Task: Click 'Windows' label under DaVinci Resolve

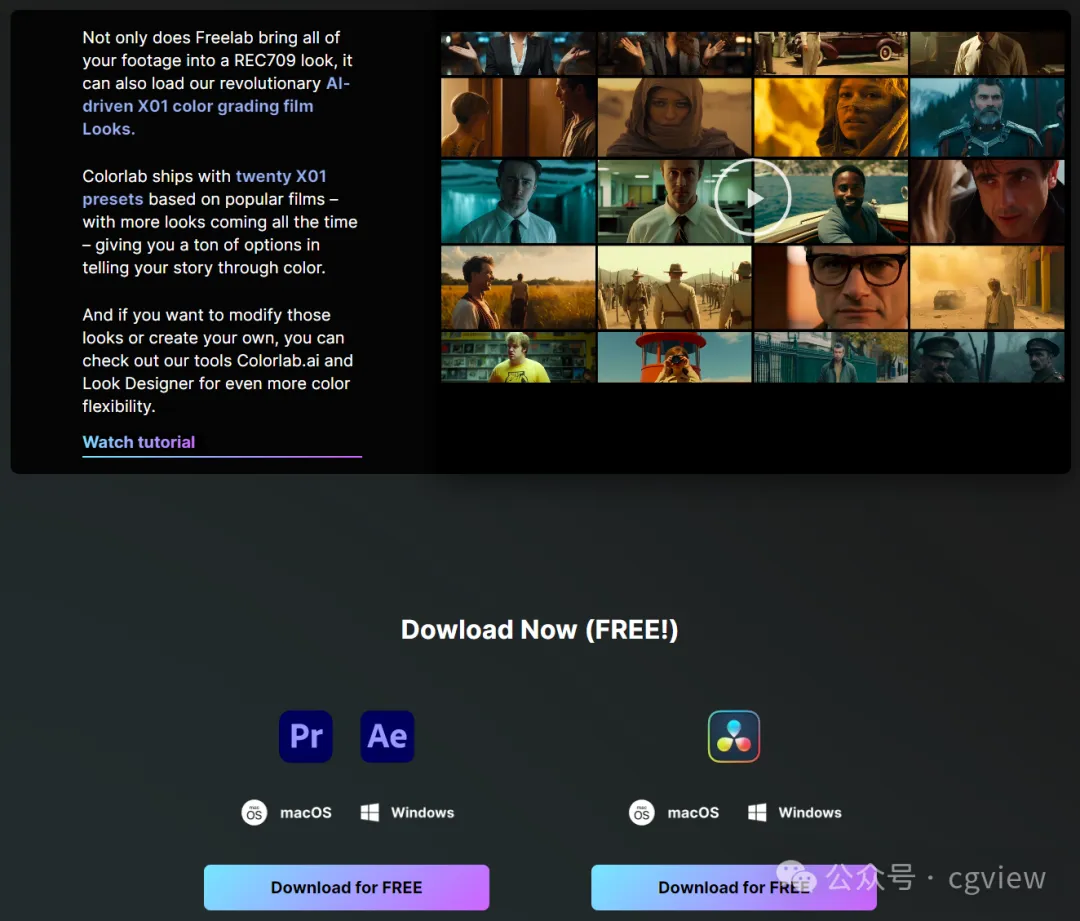Action: (810, 813)
